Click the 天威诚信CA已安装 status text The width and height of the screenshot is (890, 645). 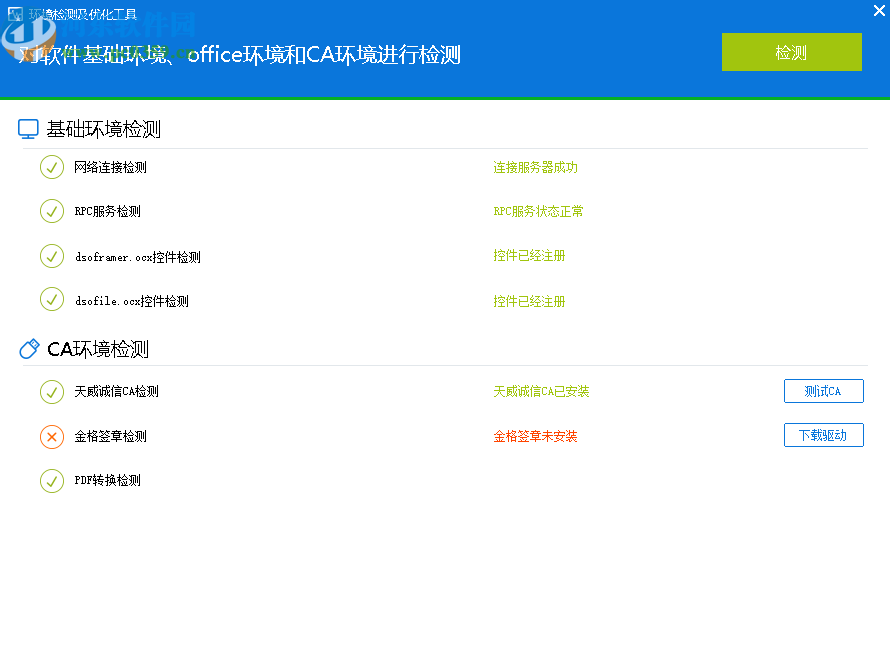coord(542,391)
